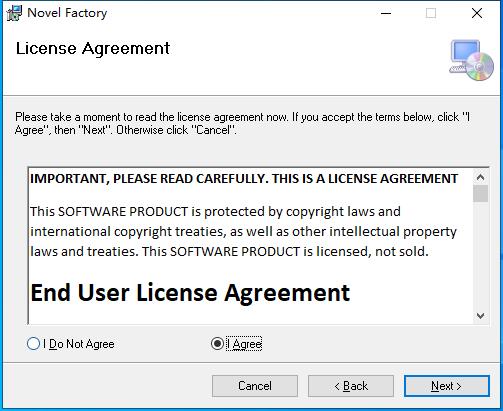The image size is (503, 411).
Task: Click inside the license agreement text box
Action: point(251,246)
